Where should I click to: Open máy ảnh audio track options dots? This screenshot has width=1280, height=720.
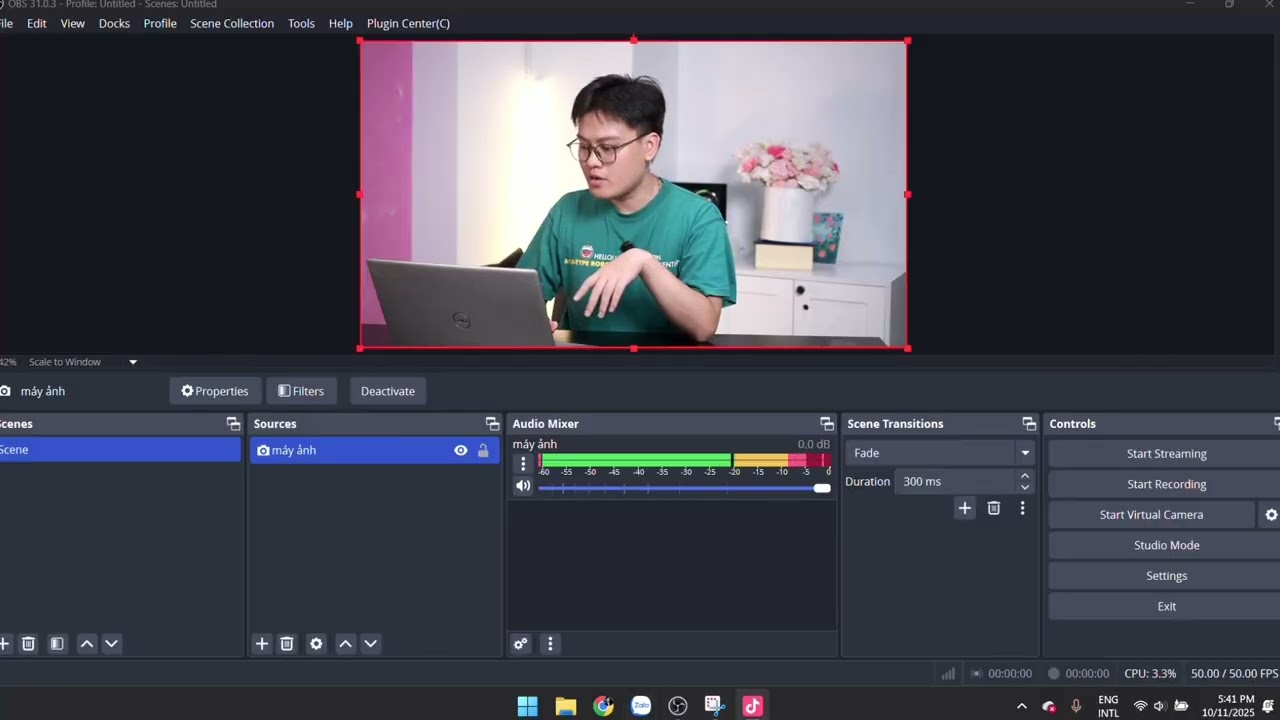coord(522,463)
